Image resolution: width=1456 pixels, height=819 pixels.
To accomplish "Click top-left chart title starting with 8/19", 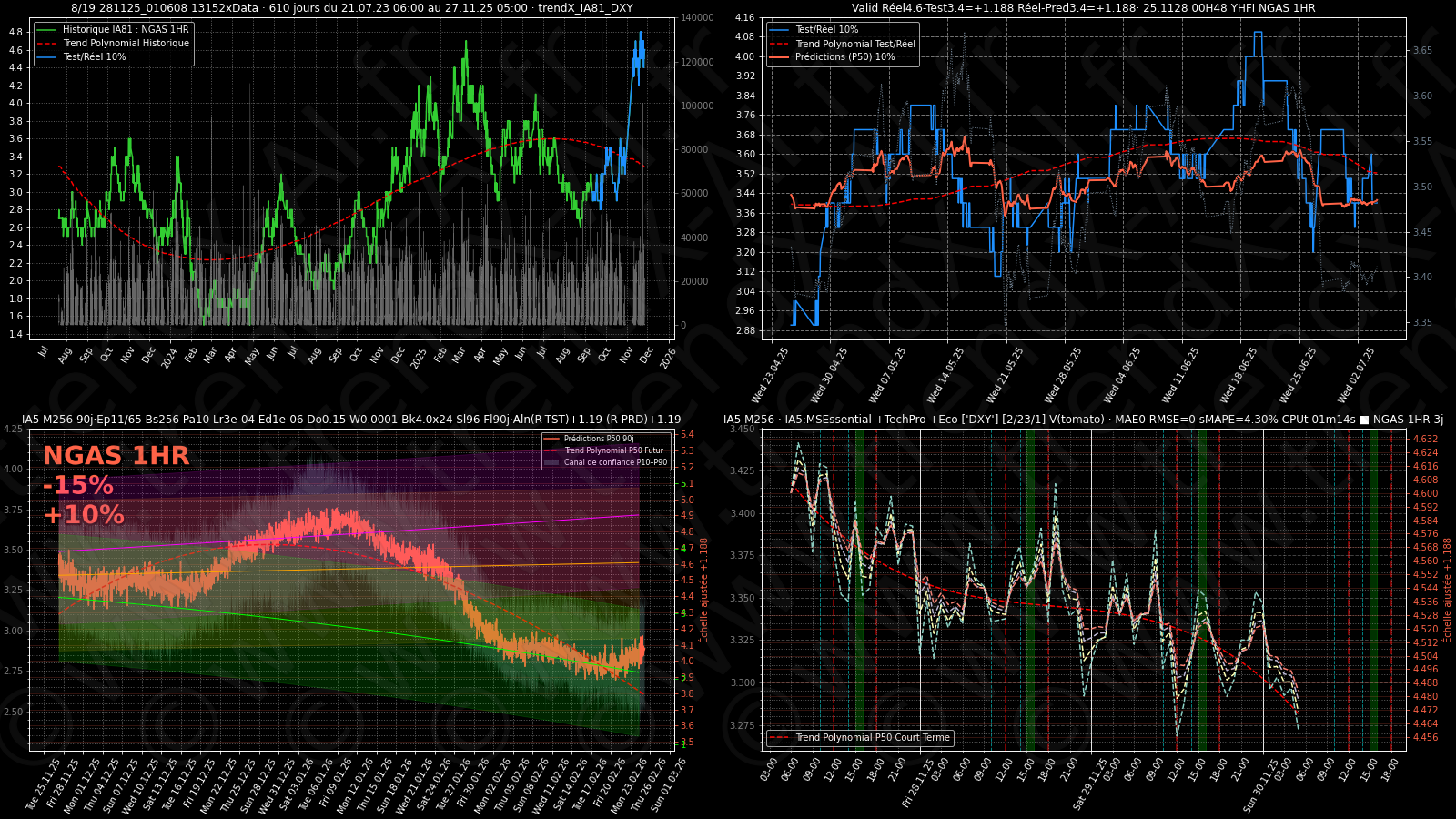I will [x=351, y=8].
